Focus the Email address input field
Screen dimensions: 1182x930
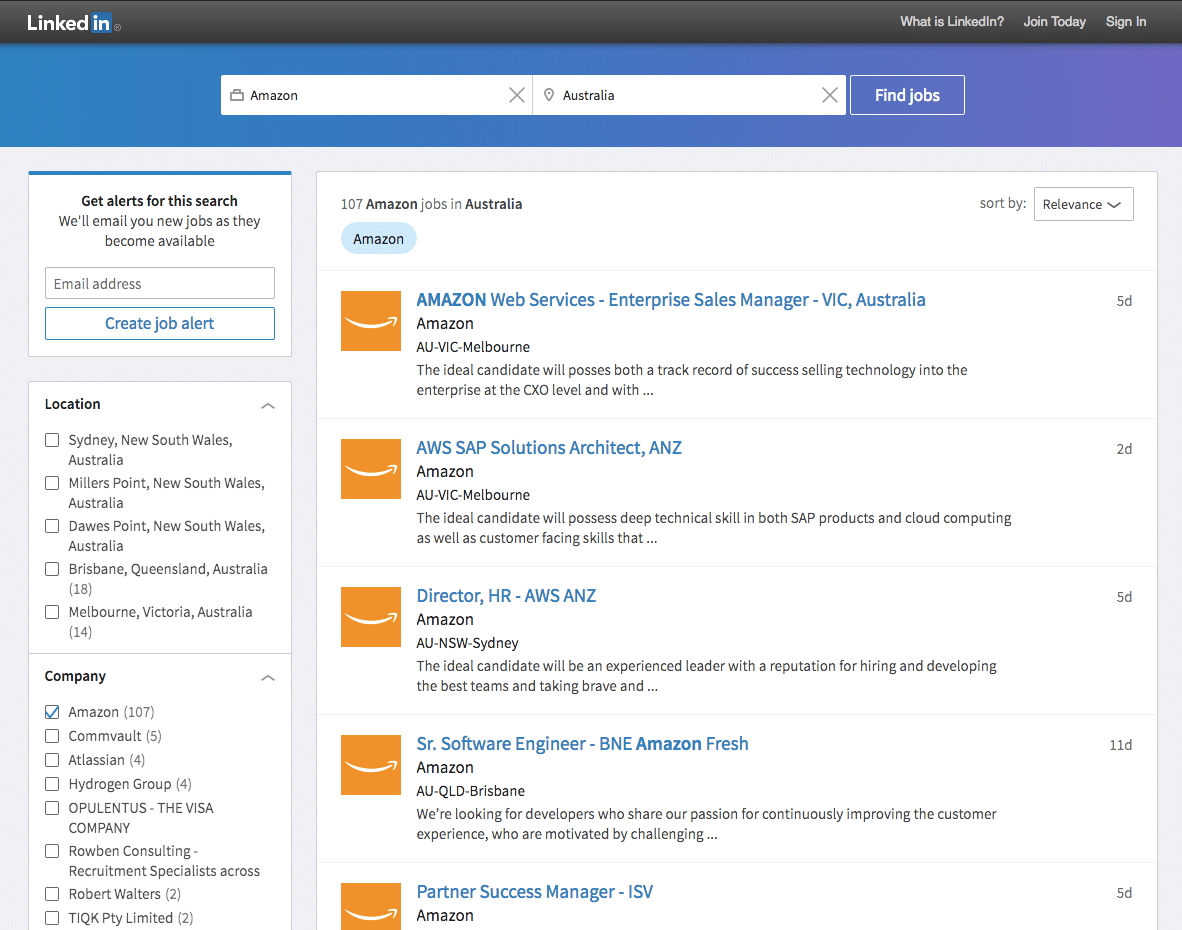point(160,283)
